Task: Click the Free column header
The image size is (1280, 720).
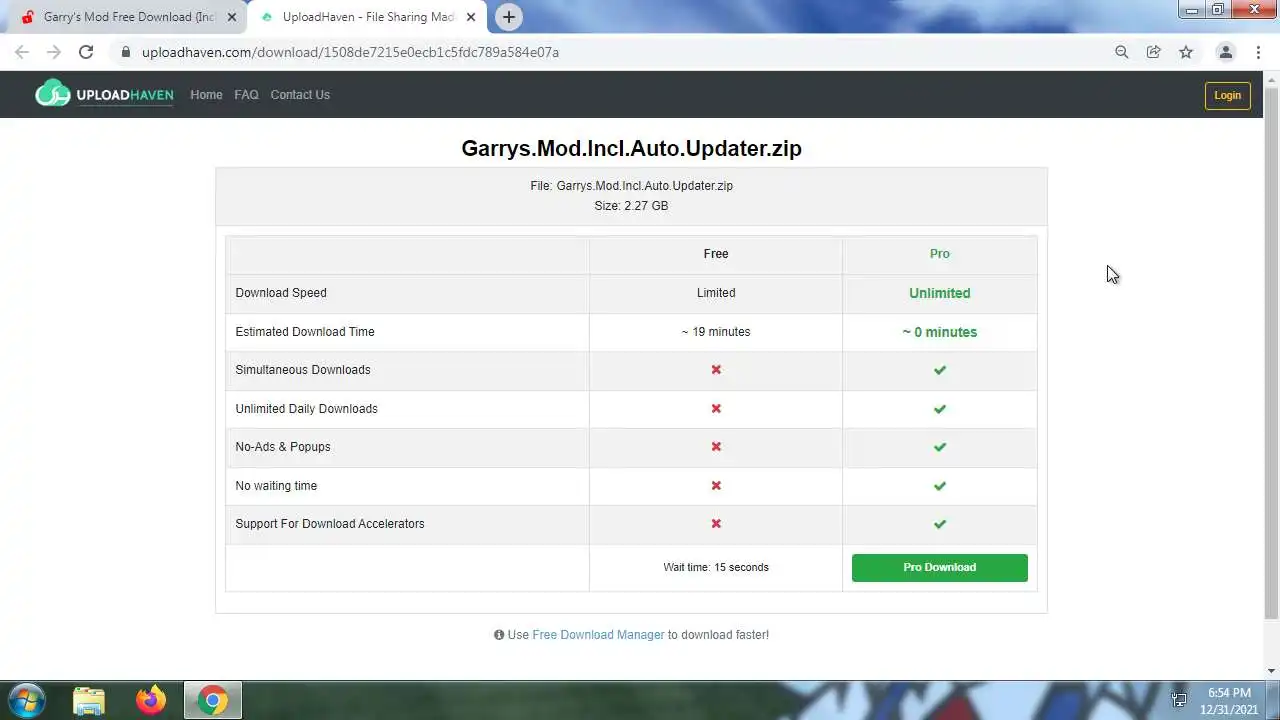Action: 716,254
